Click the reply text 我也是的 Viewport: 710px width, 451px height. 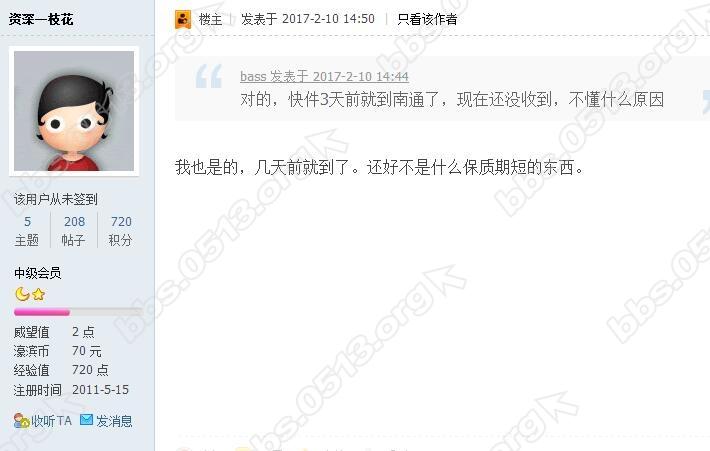click(x=206, y=167)
